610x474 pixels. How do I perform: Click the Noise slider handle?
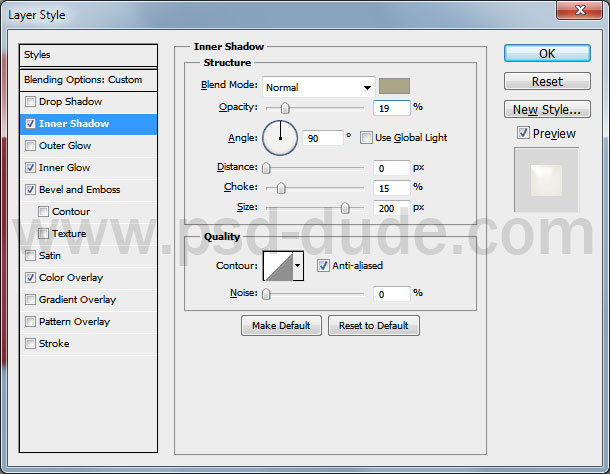(266, 294)
